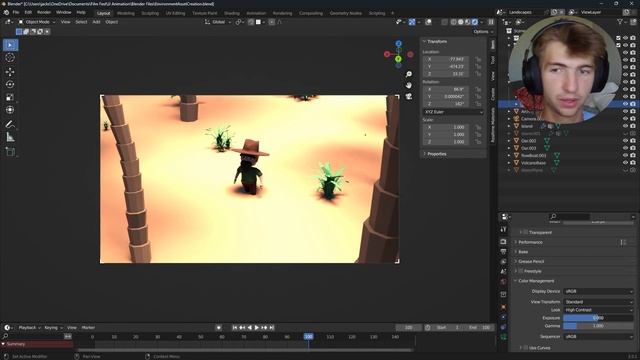Screen dimensions: 640x360
Task: Expand the Grease Pencil panel
Action: [x=531, y=261]
